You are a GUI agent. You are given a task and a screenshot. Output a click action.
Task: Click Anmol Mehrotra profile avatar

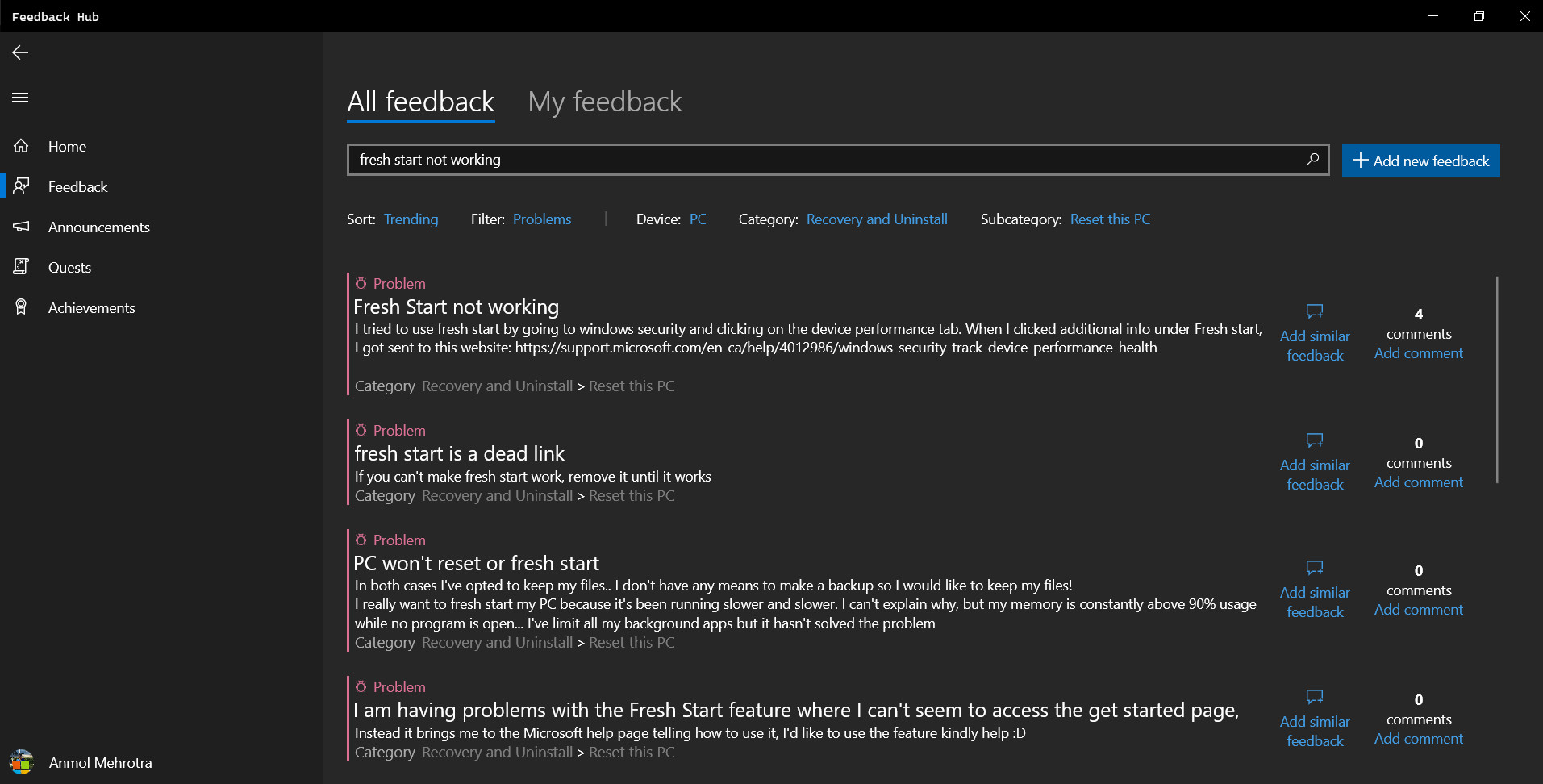point(22,761)
